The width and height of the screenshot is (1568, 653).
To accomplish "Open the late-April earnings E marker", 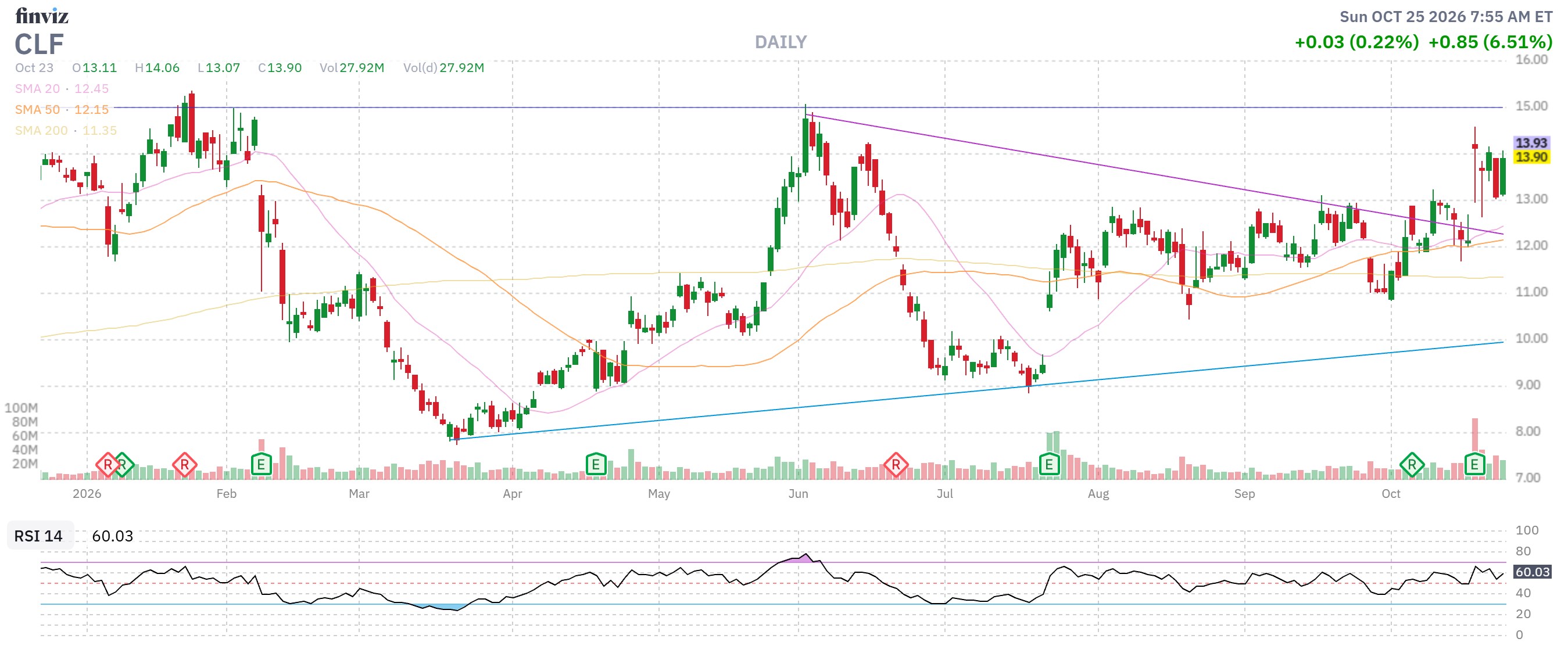I will [x=596, y=465].
